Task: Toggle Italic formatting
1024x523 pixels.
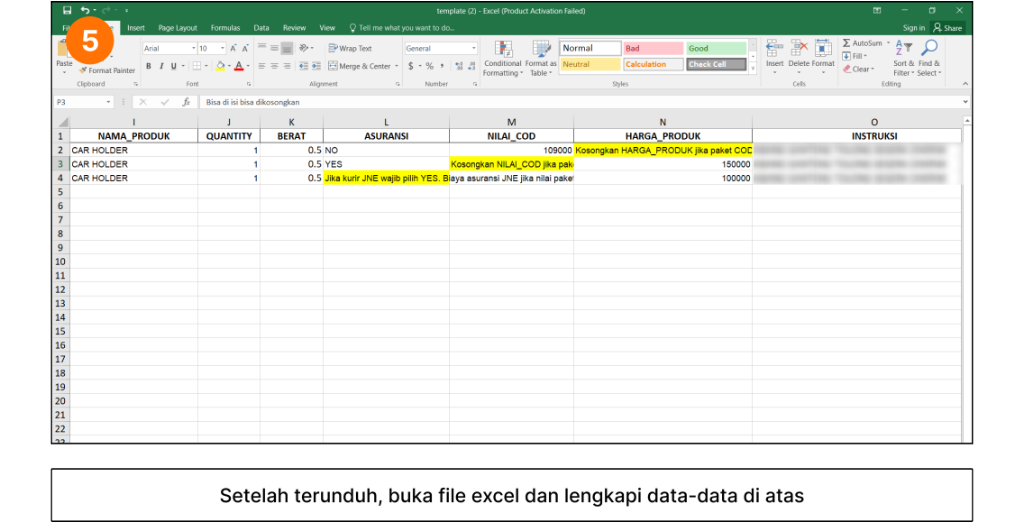Action: point(161,66)
